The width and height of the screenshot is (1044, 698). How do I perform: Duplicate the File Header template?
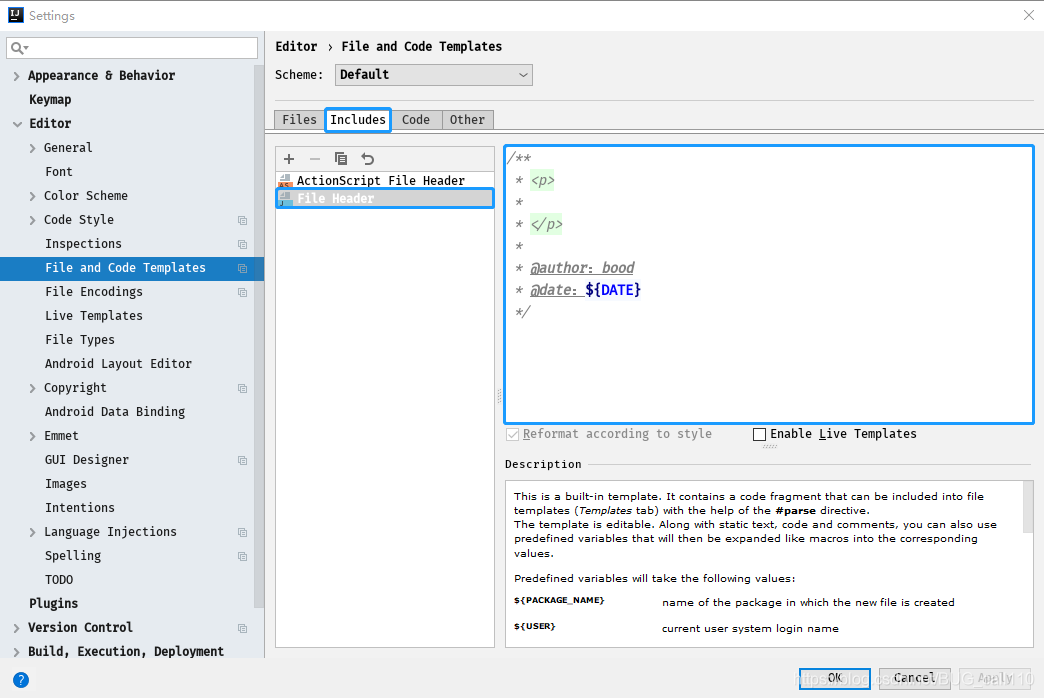(x=339, y=158)
